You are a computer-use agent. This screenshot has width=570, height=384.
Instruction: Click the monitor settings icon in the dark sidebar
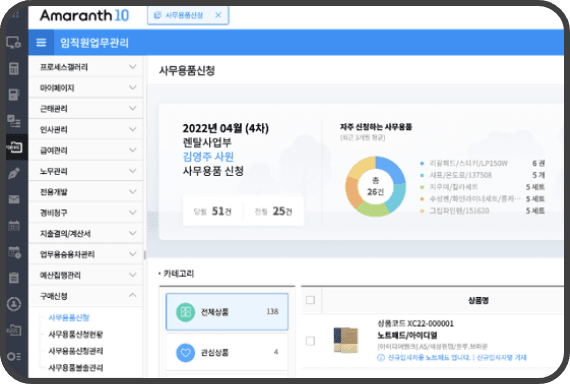pyautogui.click(x=13, y=43)
